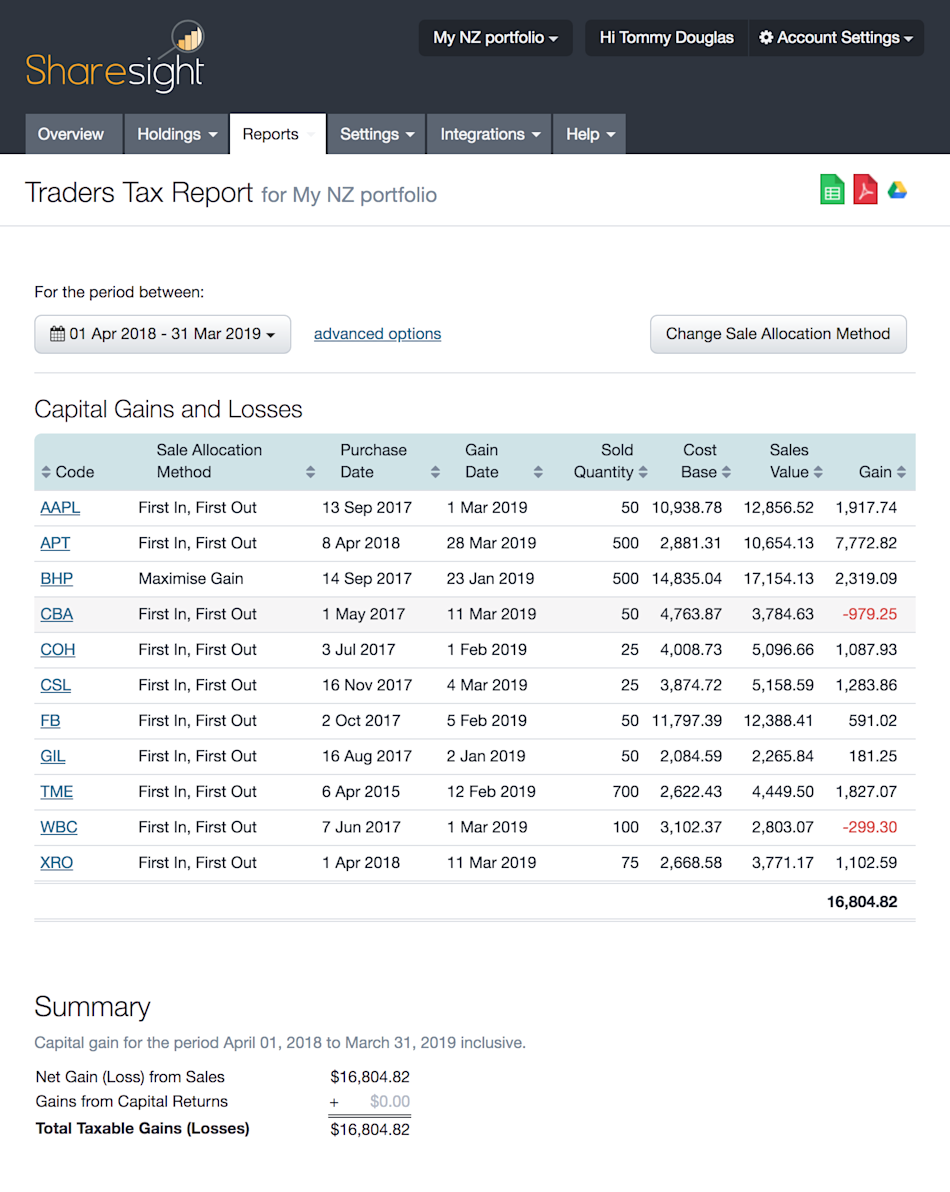Image resolution: width=950 pixels, height=1192 pixels.
Task: Sort by Purchase Date arrows
Action: coord(435,472)
